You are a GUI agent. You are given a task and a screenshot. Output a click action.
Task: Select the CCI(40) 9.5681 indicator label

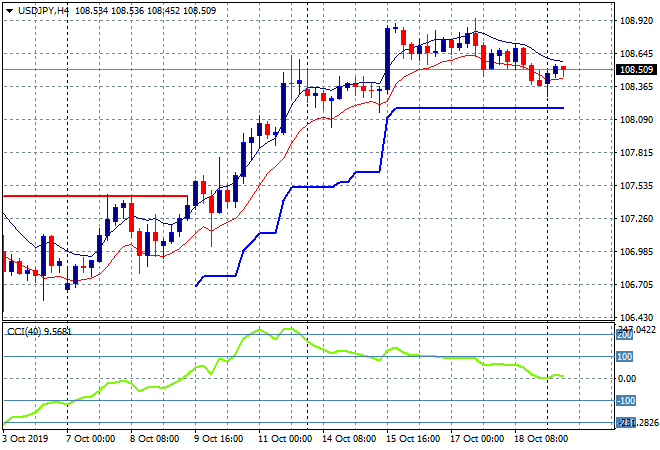[x=39, y=332]
